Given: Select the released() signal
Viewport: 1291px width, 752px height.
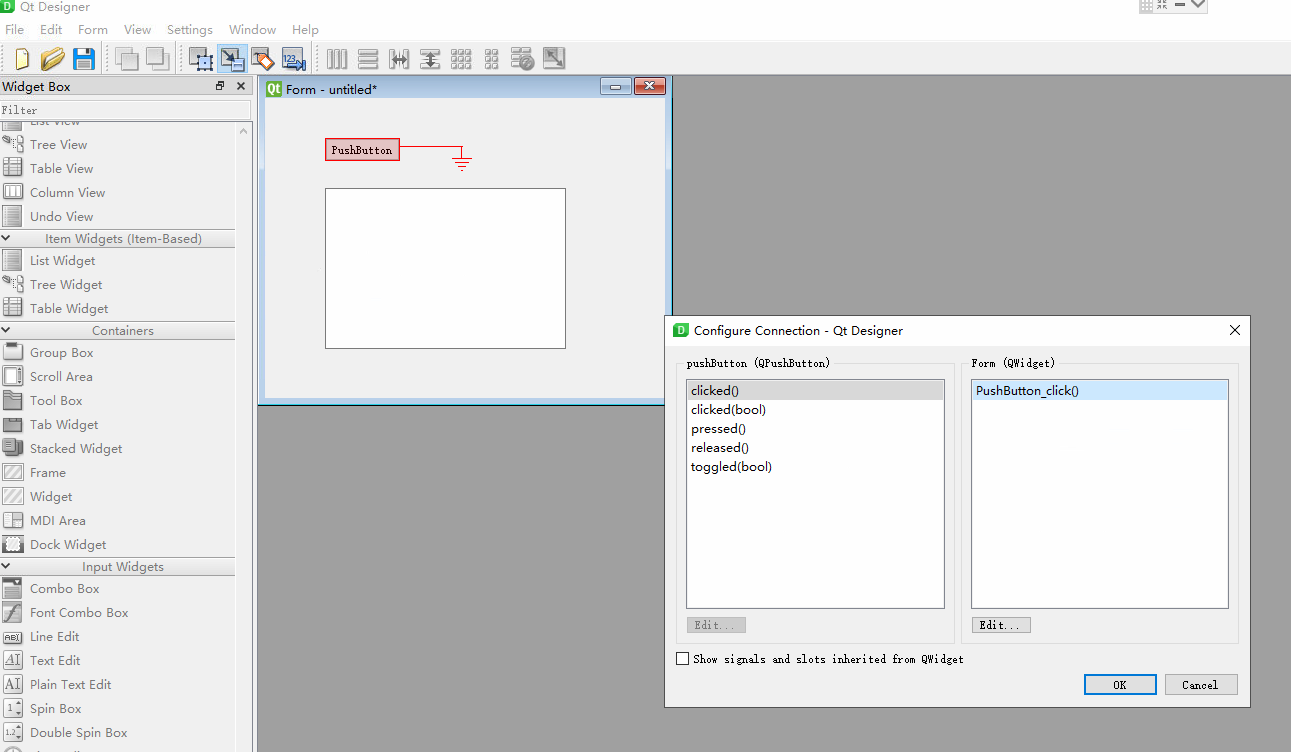Looking at the screenshot, I should 720,448.
